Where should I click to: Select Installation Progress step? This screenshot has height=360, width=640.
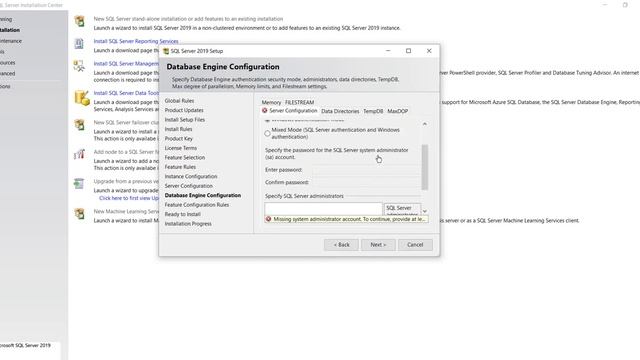click(188, 224)
